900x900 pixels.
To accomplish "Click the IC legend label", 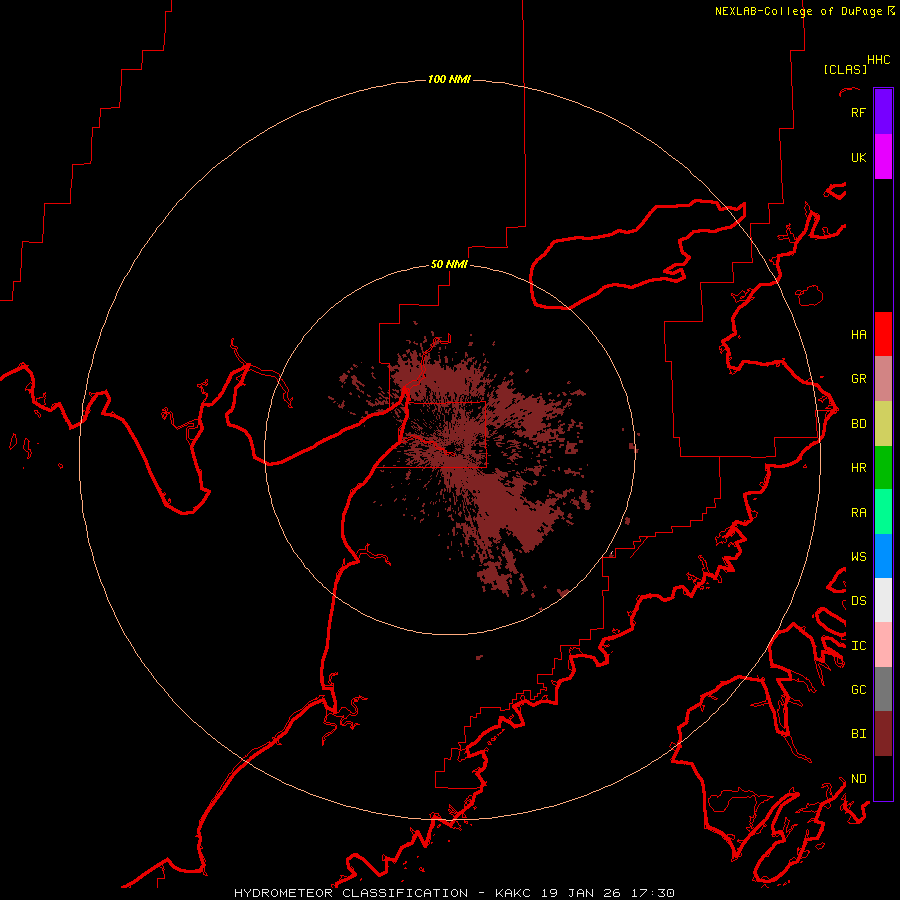I will coord(858,646).
